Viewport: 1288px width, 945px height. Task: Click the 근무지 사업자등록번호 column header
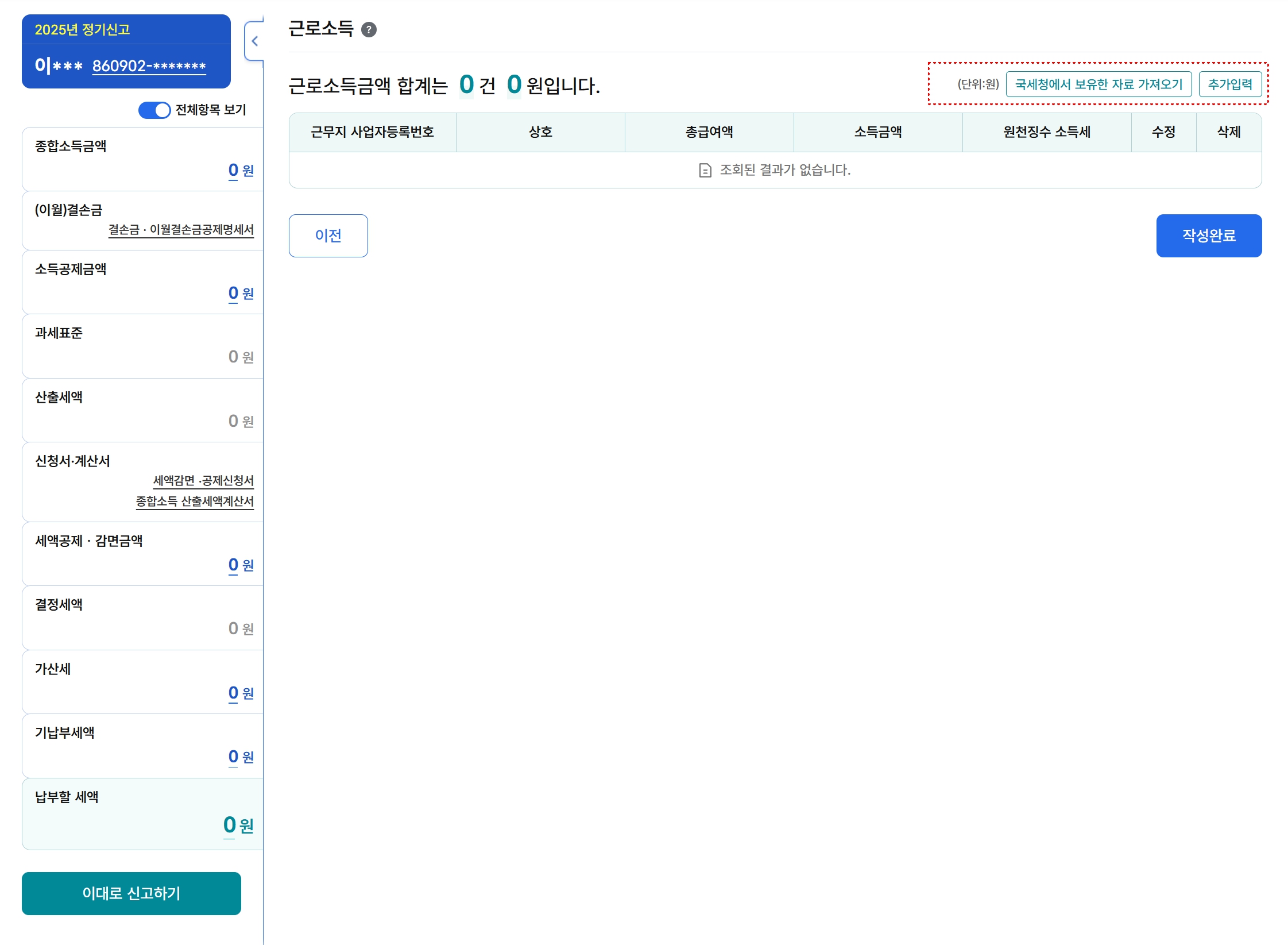coord(373,132)
